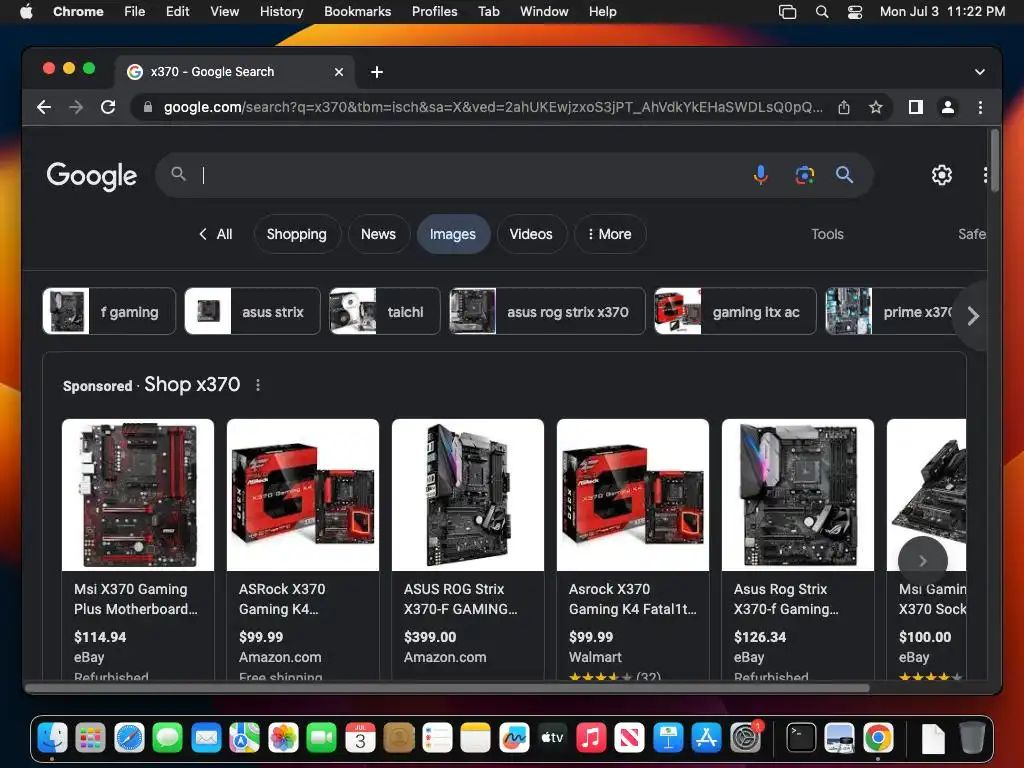Open Msi X370 Gaming Plus product image
This screenshot has height=768, width=1024.
138,495
